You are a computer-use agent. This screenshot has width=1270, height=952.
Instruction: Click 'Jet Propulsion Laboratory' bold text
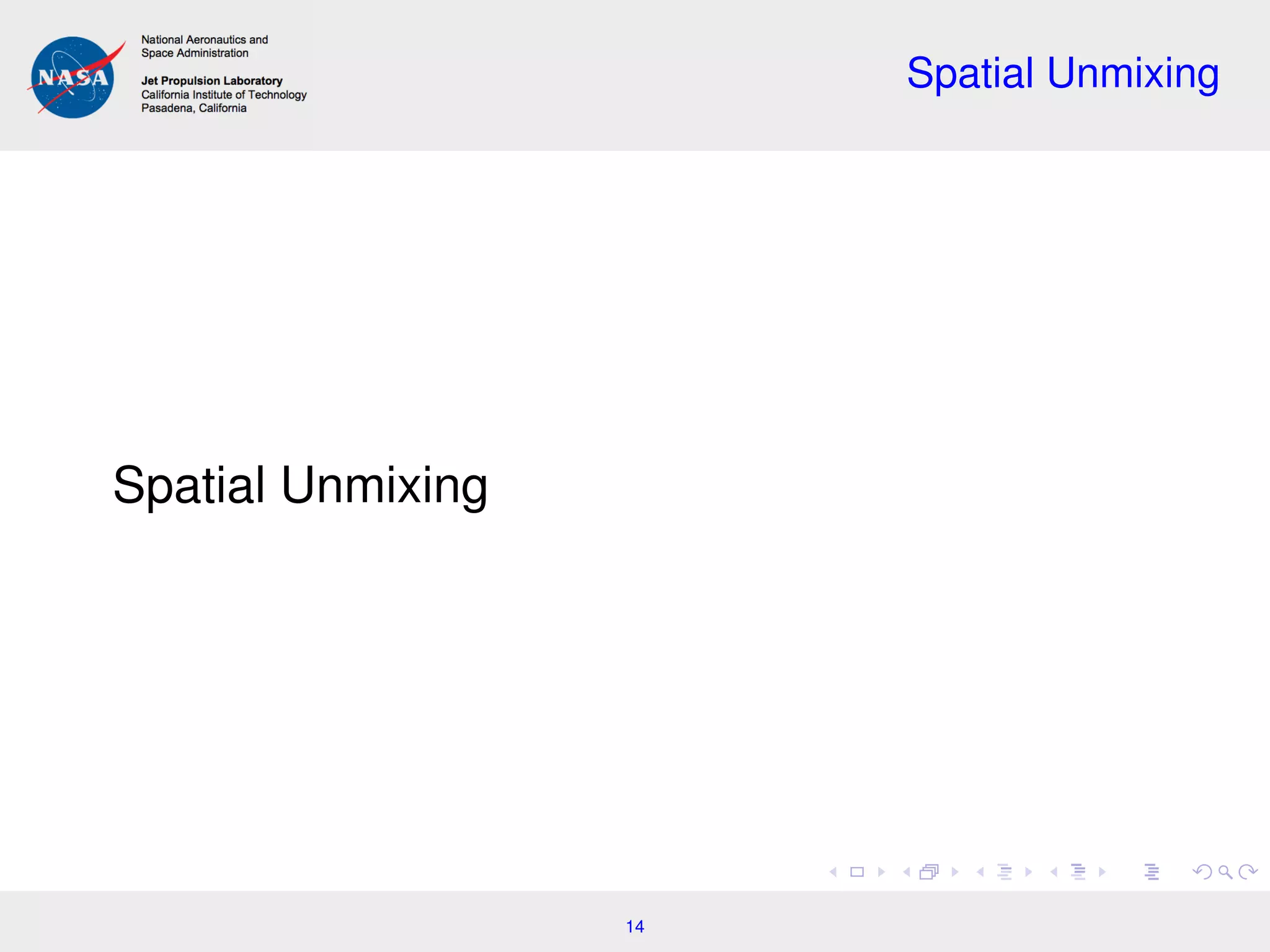(211, 81)
